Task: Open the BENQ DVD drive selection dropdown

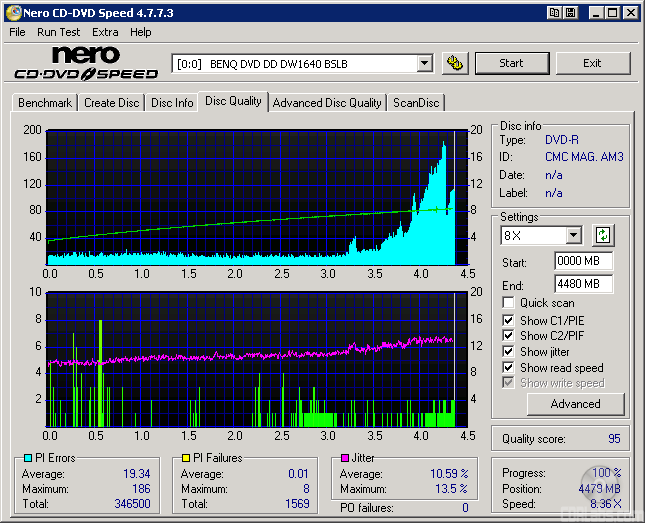Action: tap(424, 64)
